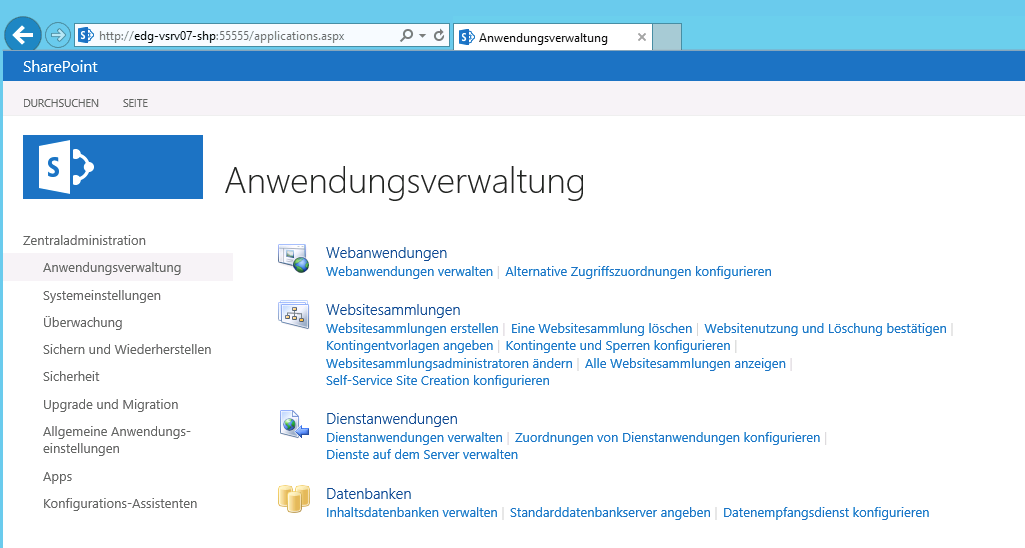Open the DURCHSUCHEN ribbon tab
1025x548 pixels.
pyautogui.click(x=61, y=103)
